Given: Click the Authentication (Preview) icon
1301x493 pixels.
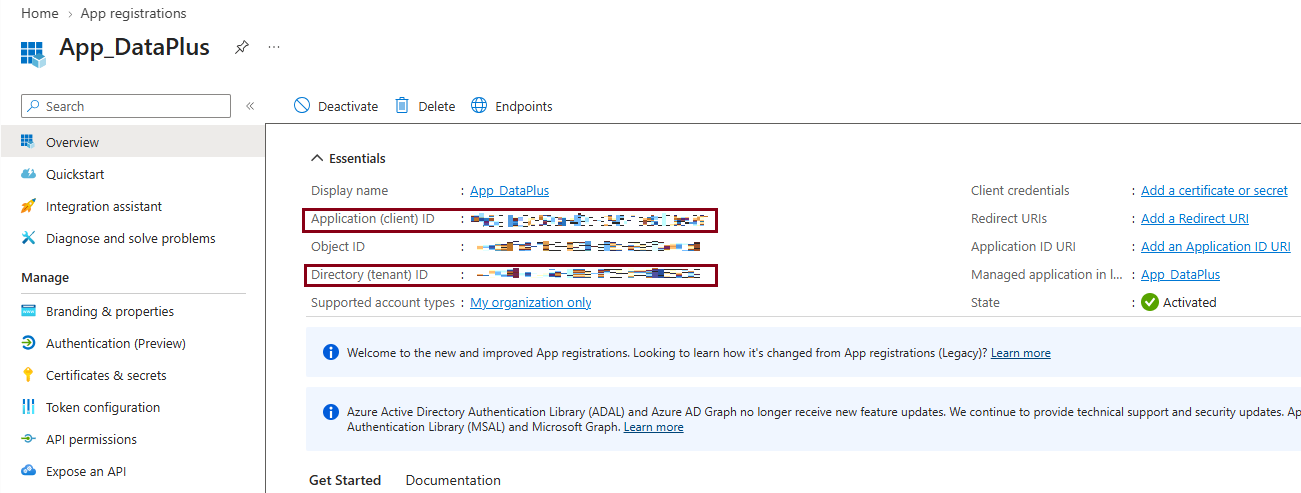Looking at the screenshot, I should pos(28,343).
